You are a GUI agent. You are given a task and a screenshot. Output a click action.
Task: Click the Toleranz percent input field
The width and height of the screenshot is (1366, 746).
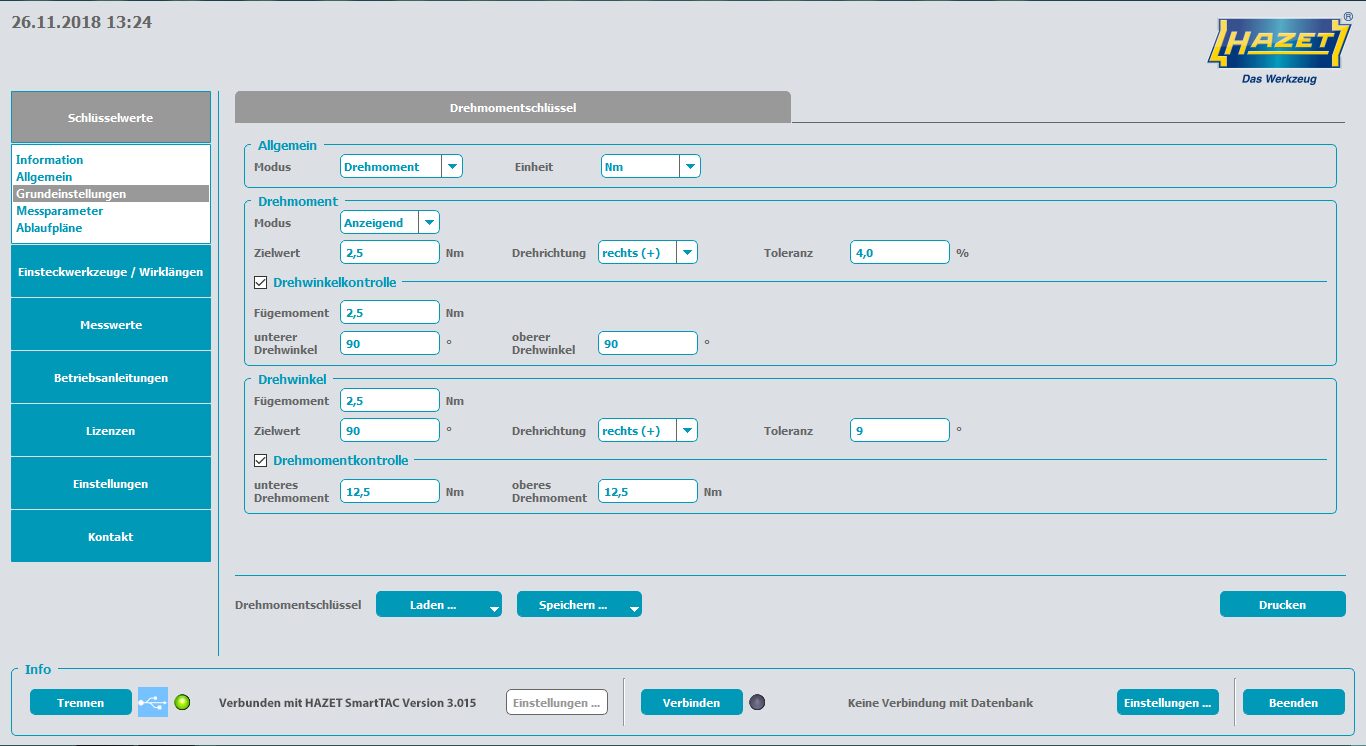coord(899,253)
